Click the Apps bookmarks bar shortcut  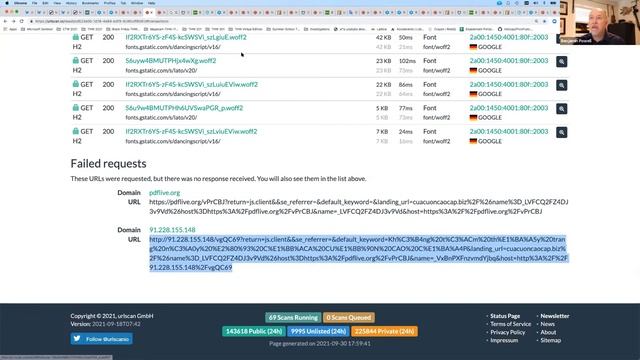point(11,29)
